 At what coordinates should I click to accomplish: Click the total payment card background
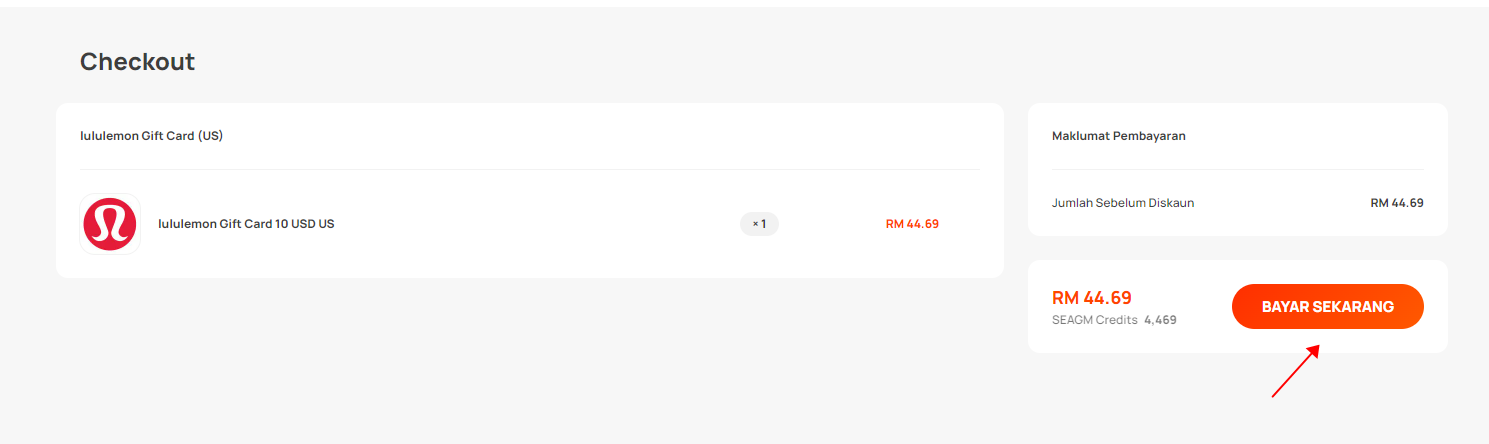click(x=1238, y=306)
